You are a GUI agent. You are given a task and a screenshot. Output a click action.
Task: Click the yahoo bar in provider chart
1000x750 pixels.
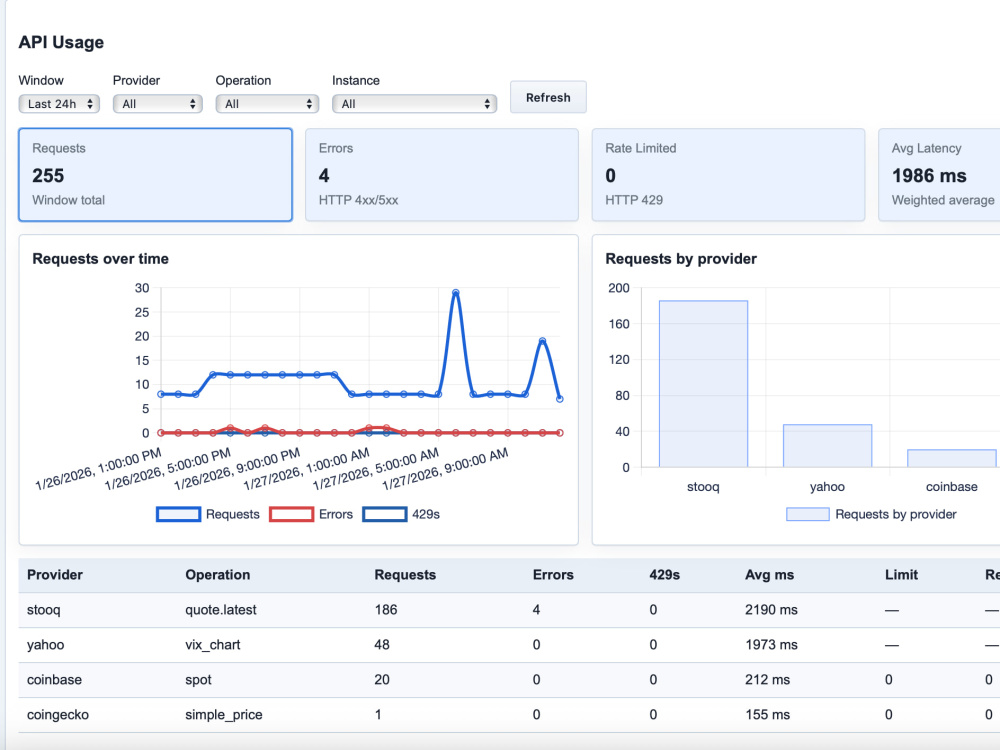(827, 446)
